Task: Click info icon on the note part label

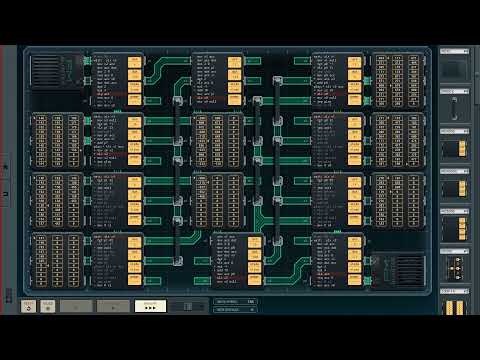Action: coord(466,51)
